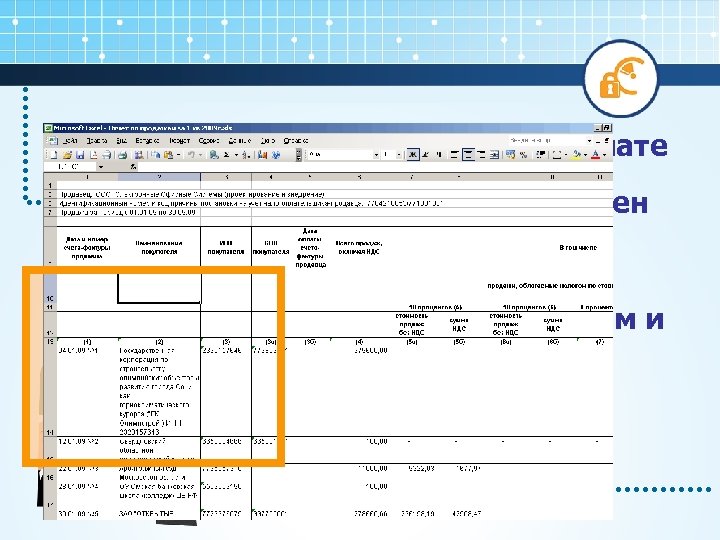
Task: Click the 'Всего продаж, включая НДС' header cell
Action: coord(359,247)
